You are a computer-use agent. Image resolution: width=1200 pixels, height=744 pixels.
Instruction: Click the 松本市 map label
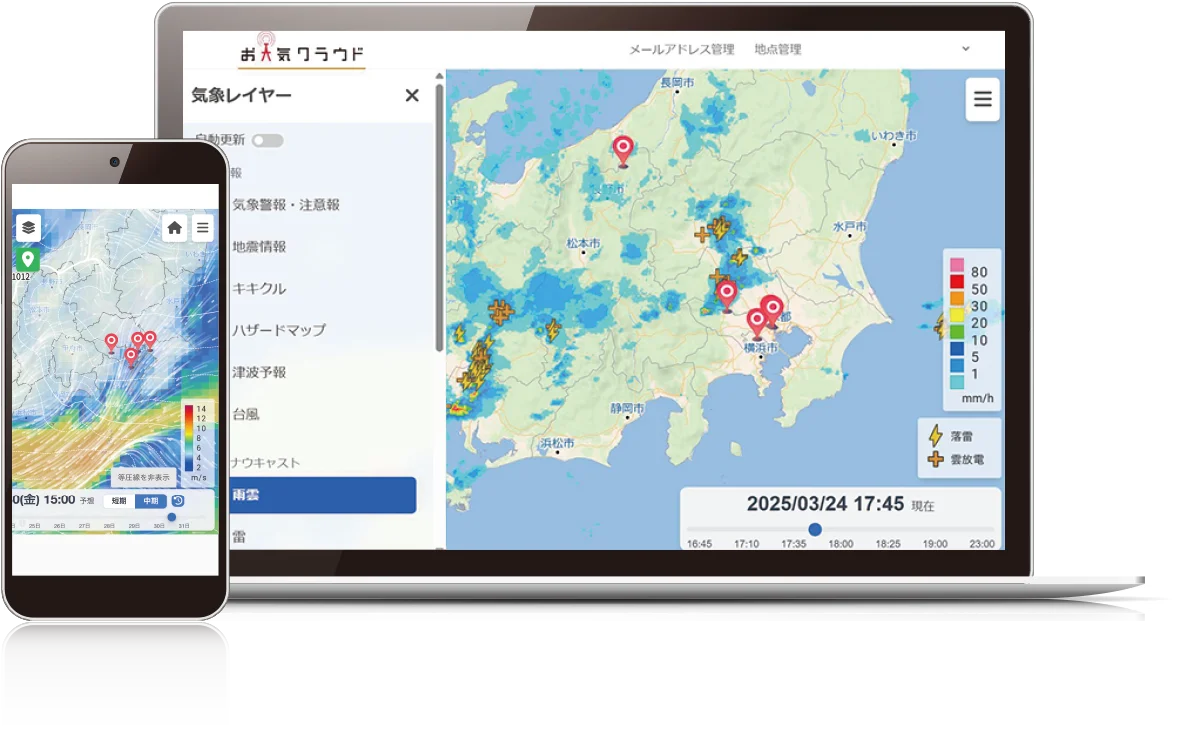click(582, 243)
